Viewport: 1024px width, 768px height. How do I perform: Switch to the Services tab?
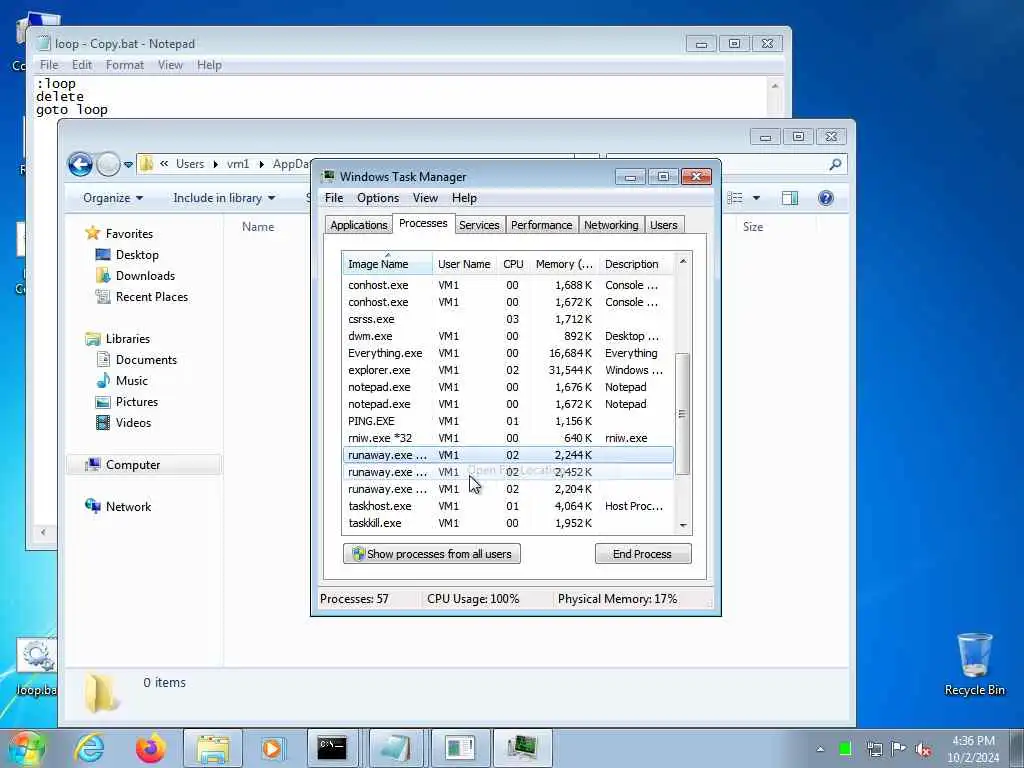479,225
